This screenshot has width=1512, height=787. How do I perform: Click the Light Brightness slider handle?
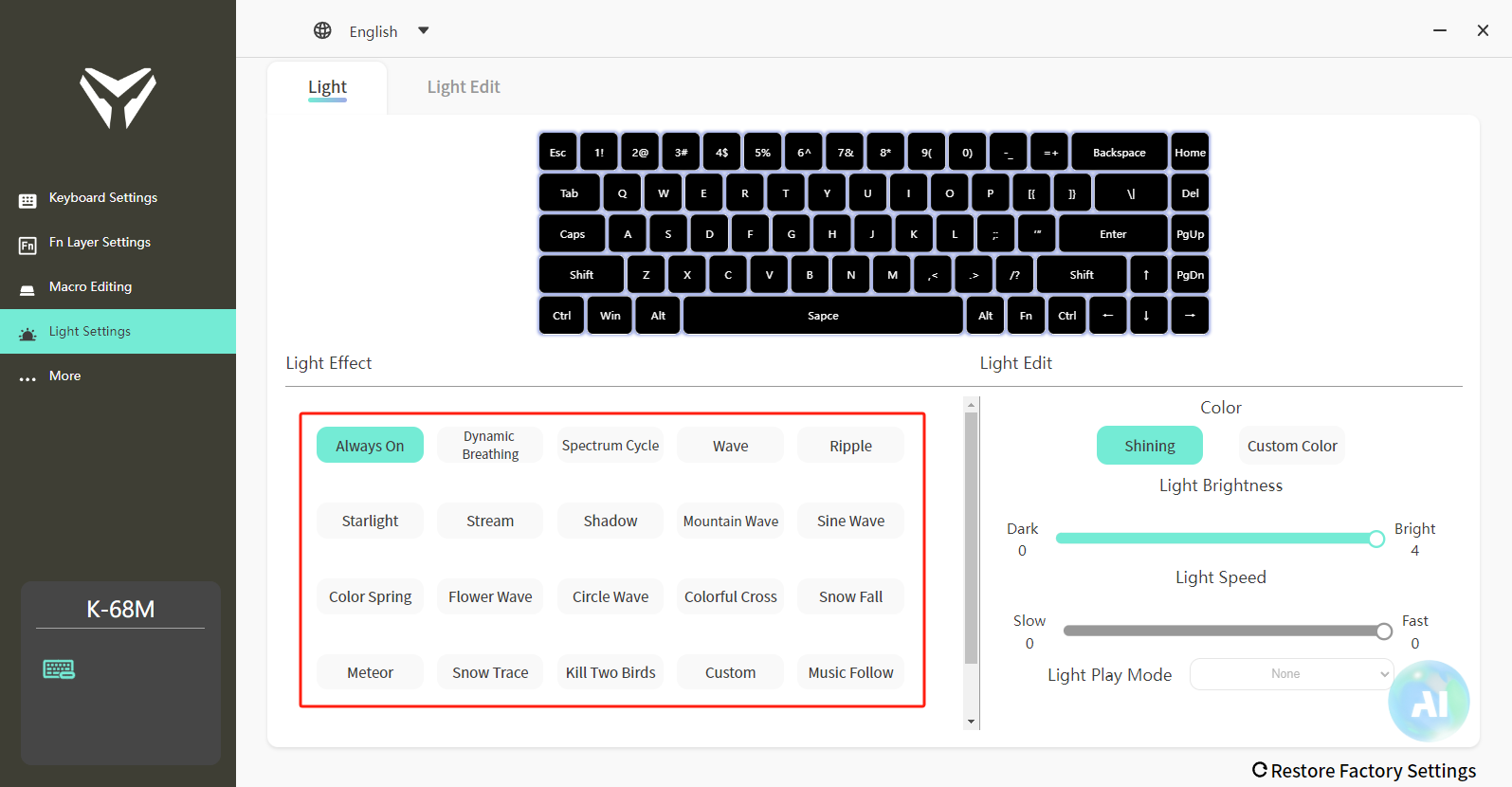[x=1376, y=539]
